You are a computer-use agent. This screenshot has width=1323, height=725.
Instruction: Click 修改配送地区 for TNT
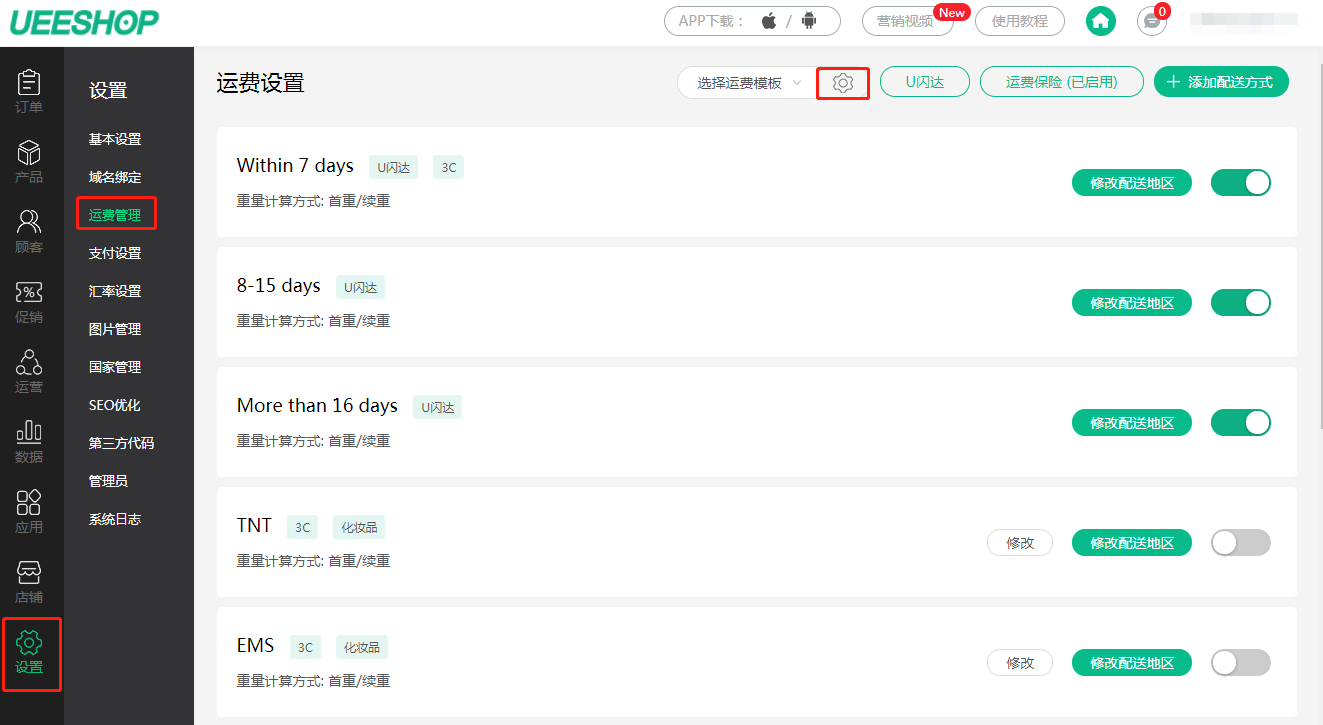coord(1132,543)
